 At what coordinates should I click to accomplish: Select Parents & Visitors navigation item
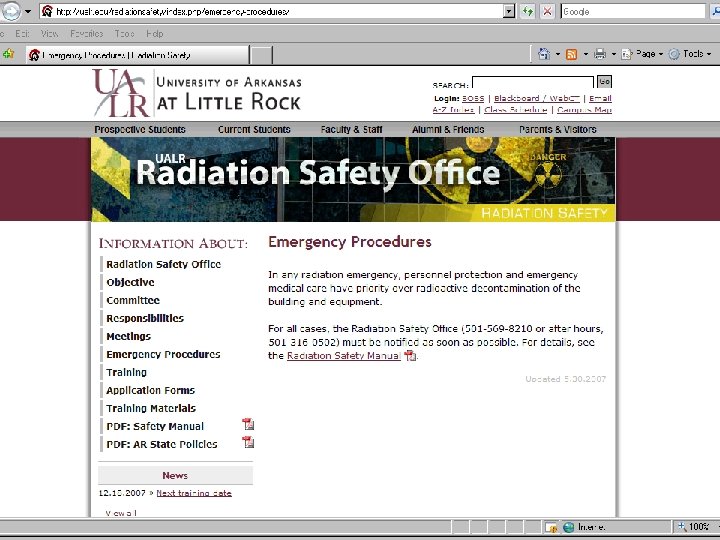[557, 129]
